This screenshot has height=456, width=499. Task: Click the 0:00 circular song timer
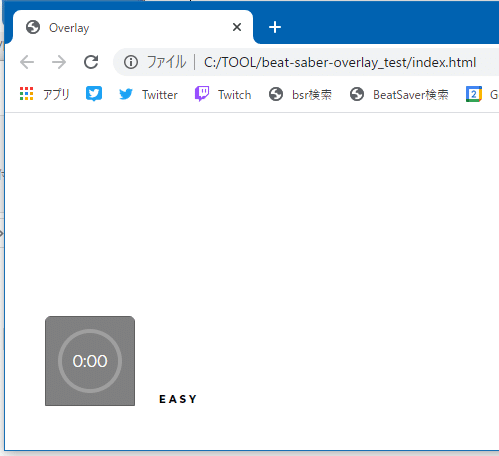(90, 361)
